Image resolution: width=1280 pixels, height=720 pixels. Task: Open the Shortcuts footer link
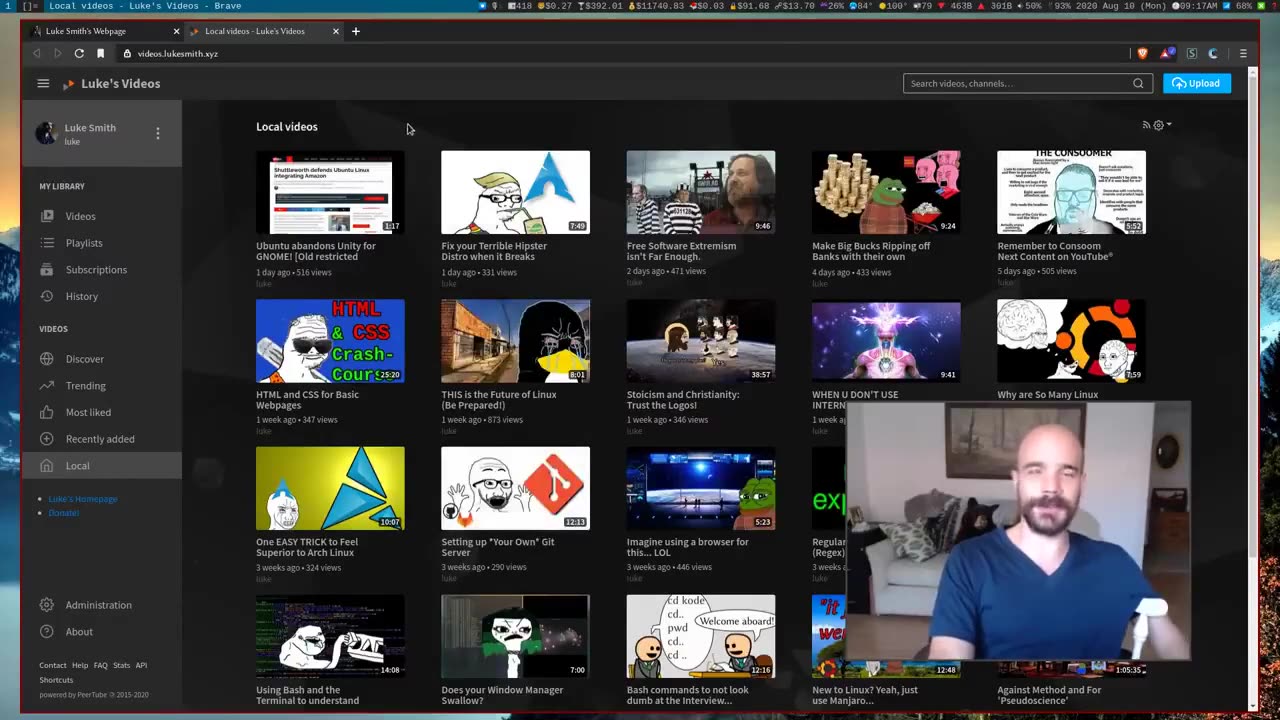56,680
